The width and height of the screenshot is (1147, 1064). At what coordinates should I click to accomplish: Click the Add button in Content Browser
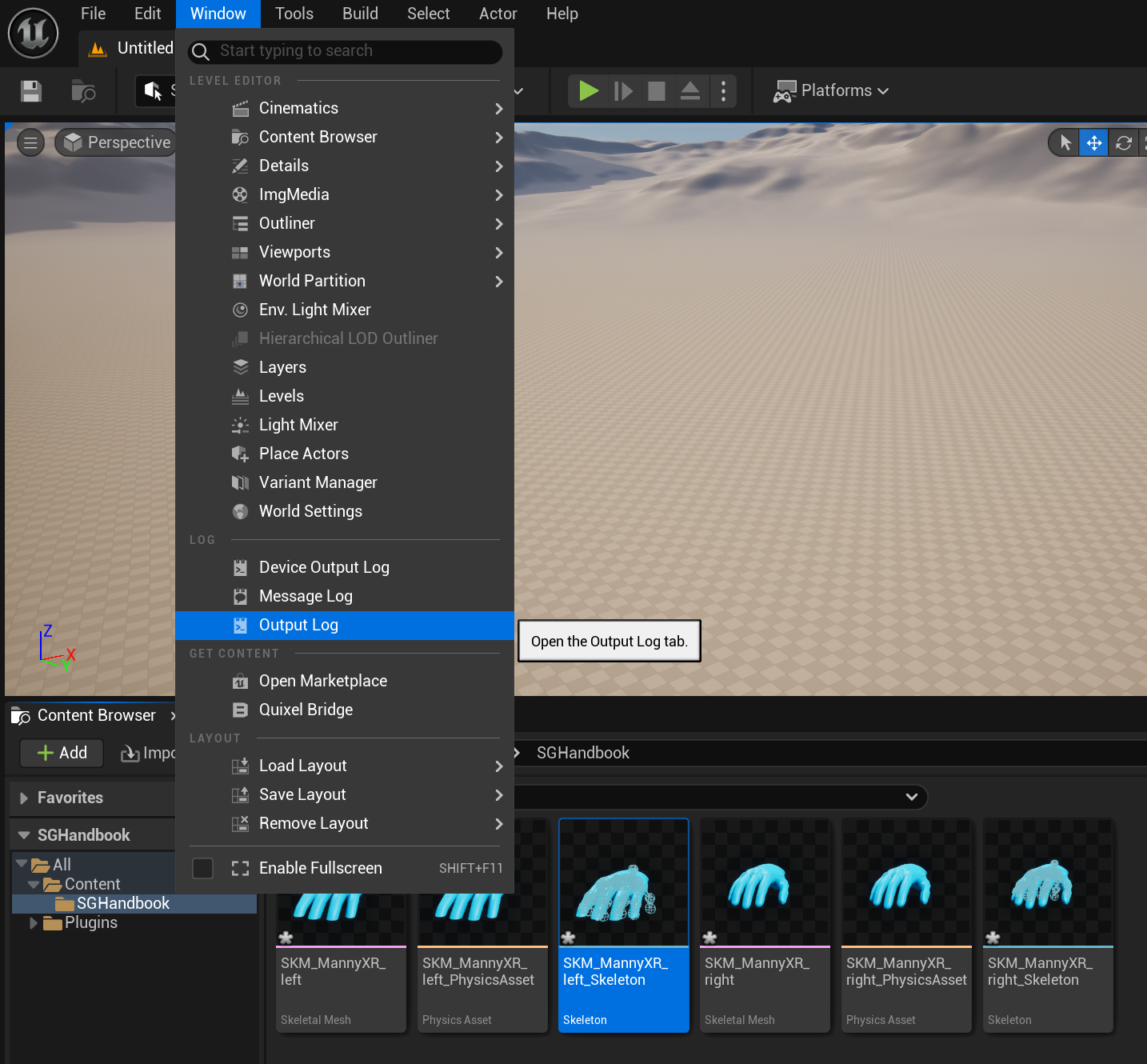[x=61, y=753]
